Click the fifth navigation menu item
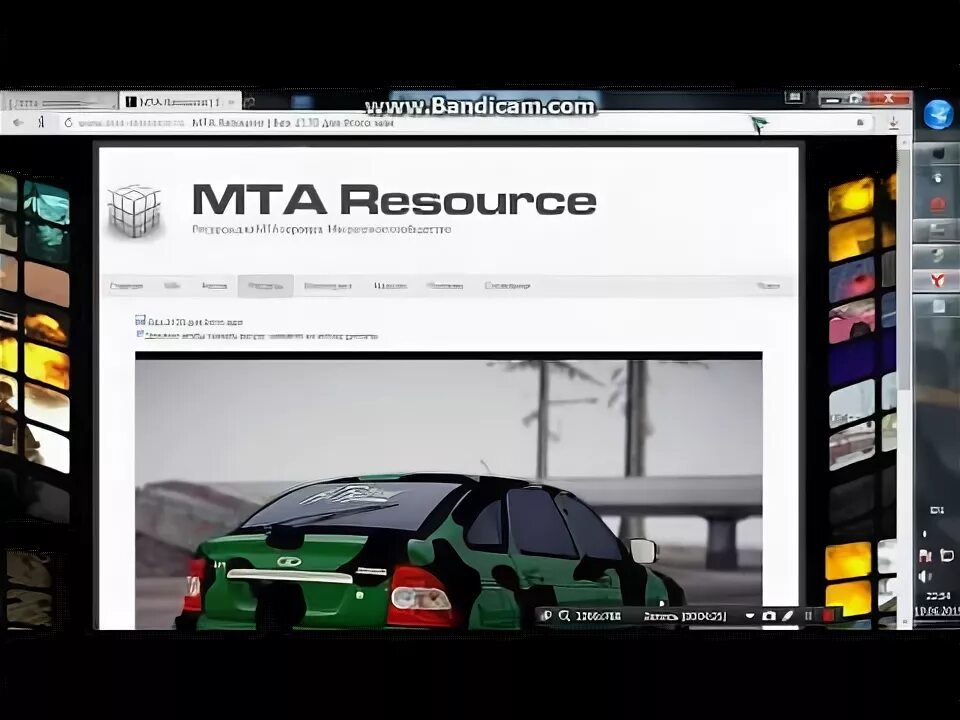960x720 pixels. 328,286
